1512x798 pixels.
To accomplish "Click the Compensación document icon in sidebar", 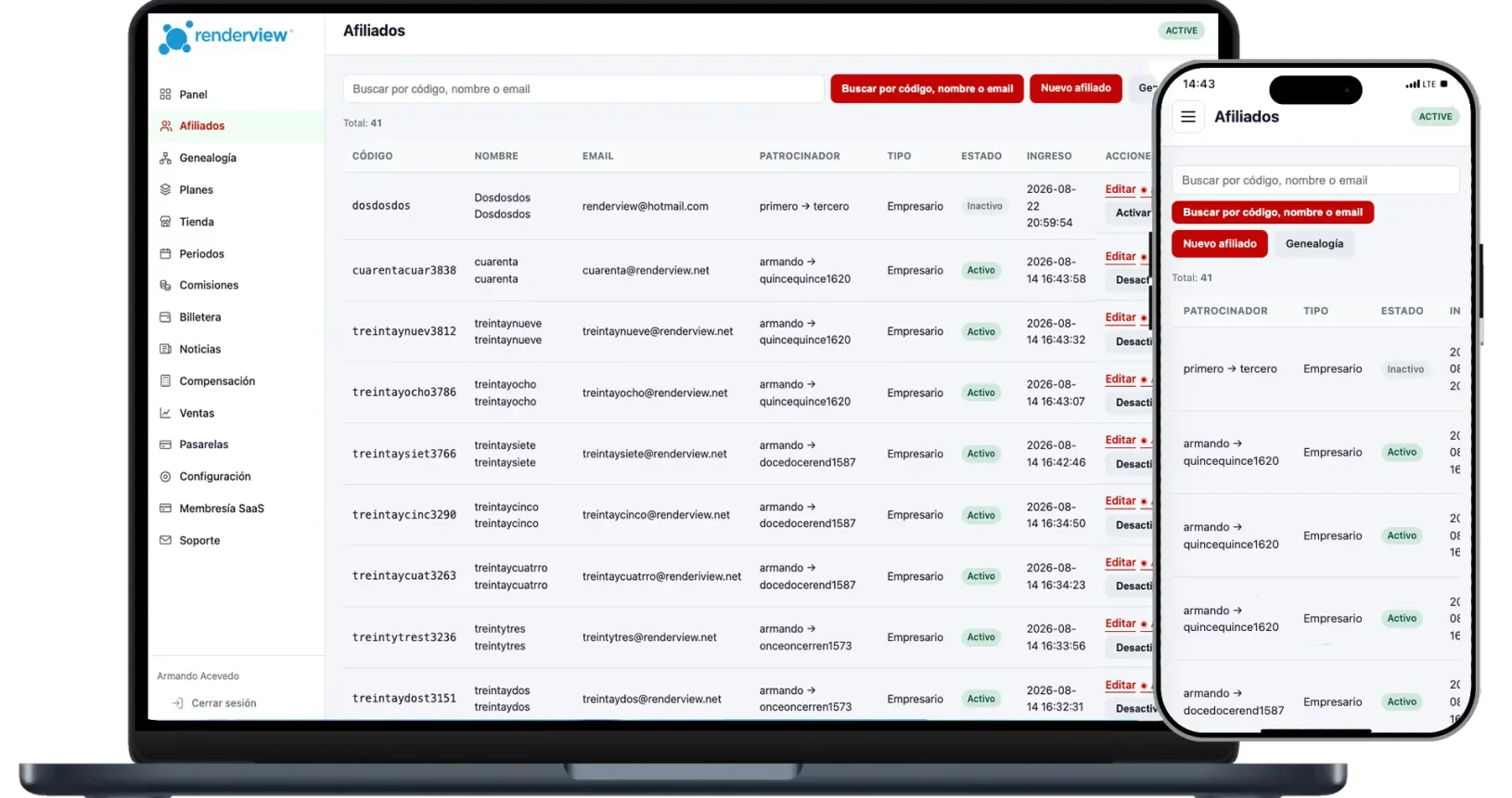I will [165, 380].
